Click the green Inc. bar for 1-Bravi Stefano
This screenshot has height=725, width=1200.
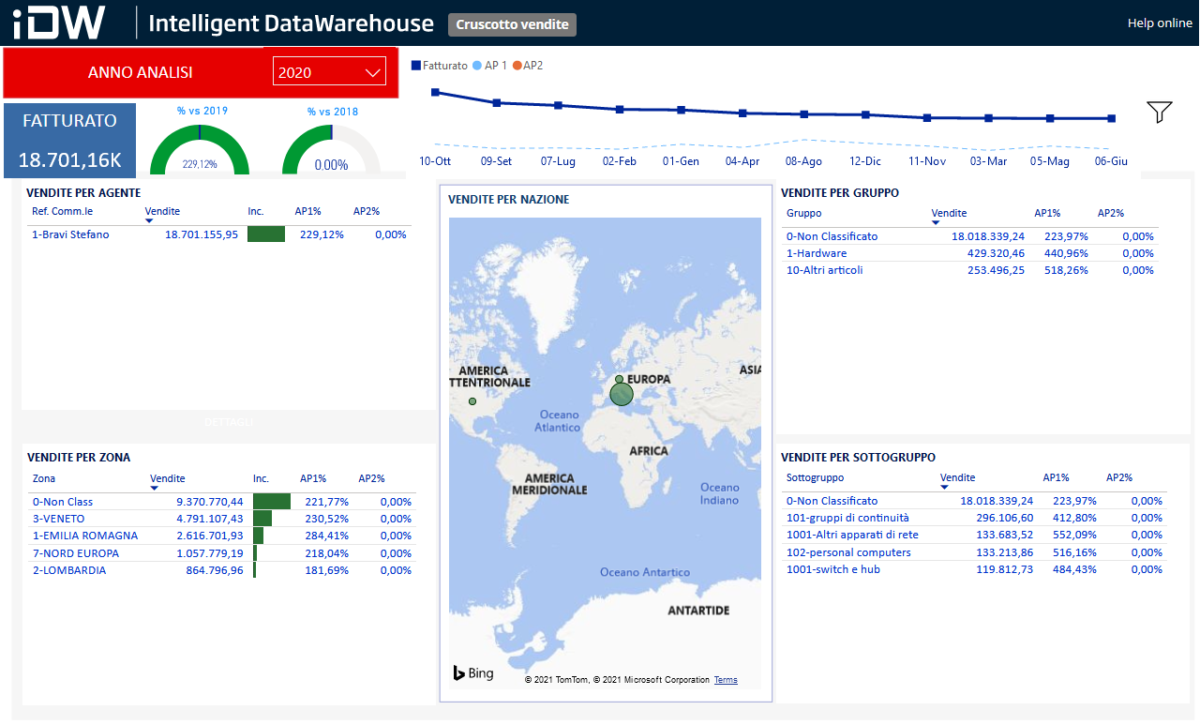coord(266,234)
